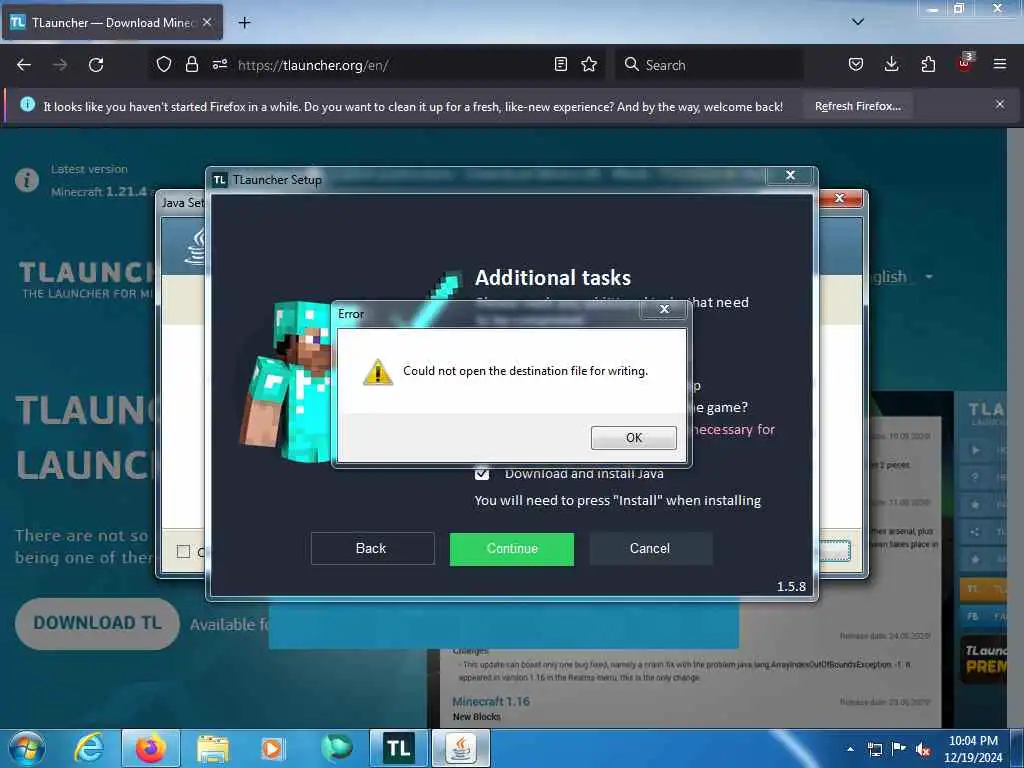Image resolution: width=1024 pixels, height=768 pixels.
Task: Toggle the checkbox in the Java Setup window
Action: coord(184,552)
